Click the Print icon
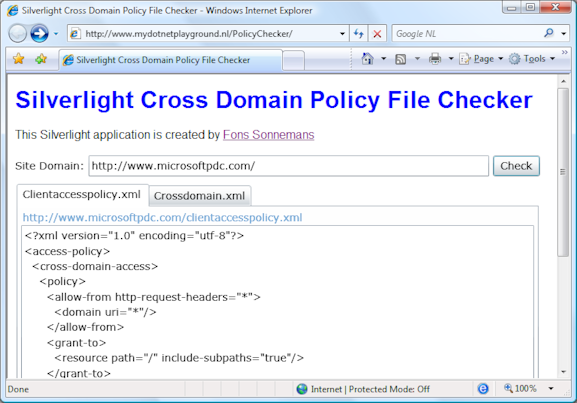Image resolution: width=577 pixels, height=403 pixels. pyautogui.click(x=435, y=59)
